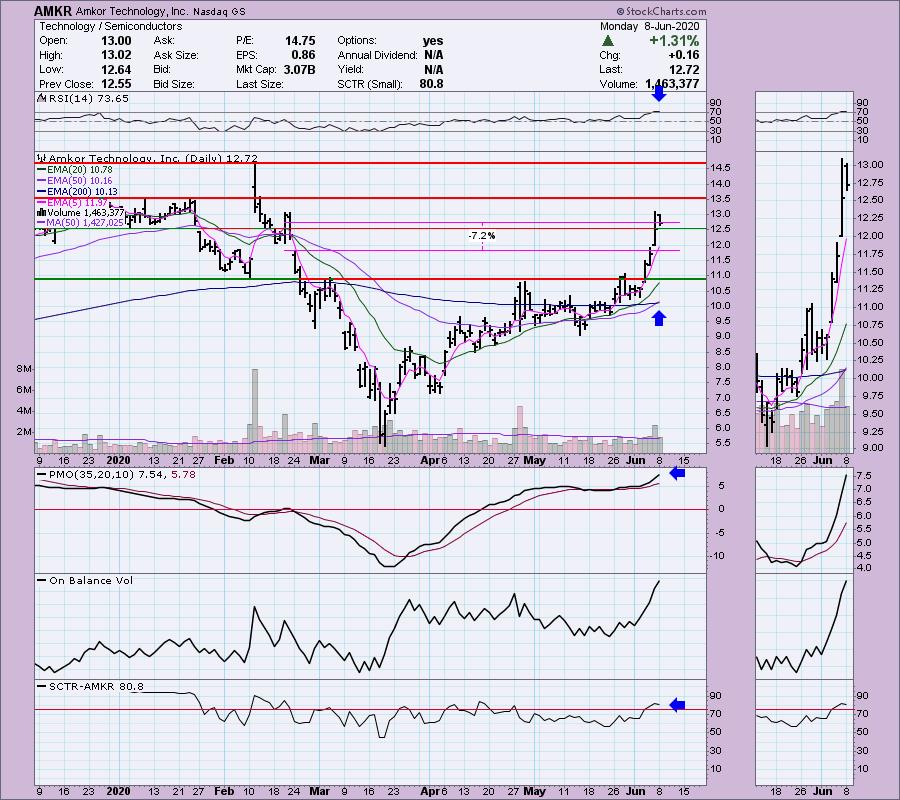This screenshot has height=800, width=900.
Task: Click the date Monday 8-Jun-2020
Action: point(649,26)
